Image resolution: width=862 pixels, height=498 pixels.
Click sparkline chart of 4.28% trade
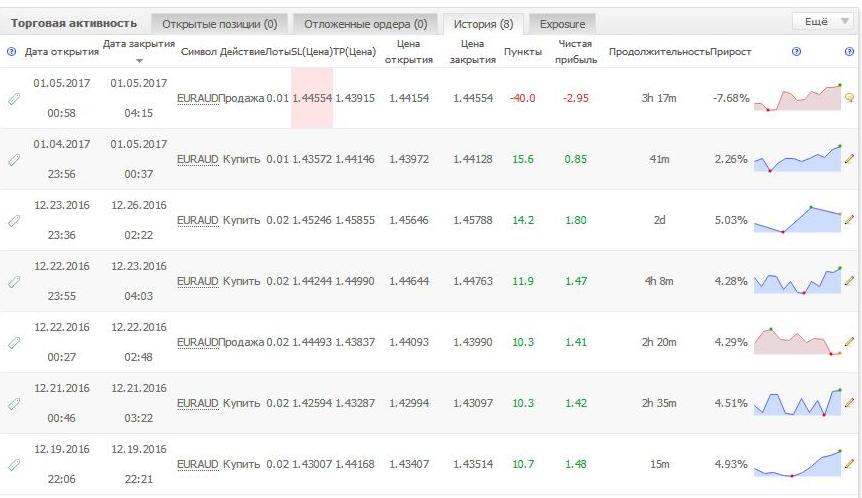(x=798, y=281)
